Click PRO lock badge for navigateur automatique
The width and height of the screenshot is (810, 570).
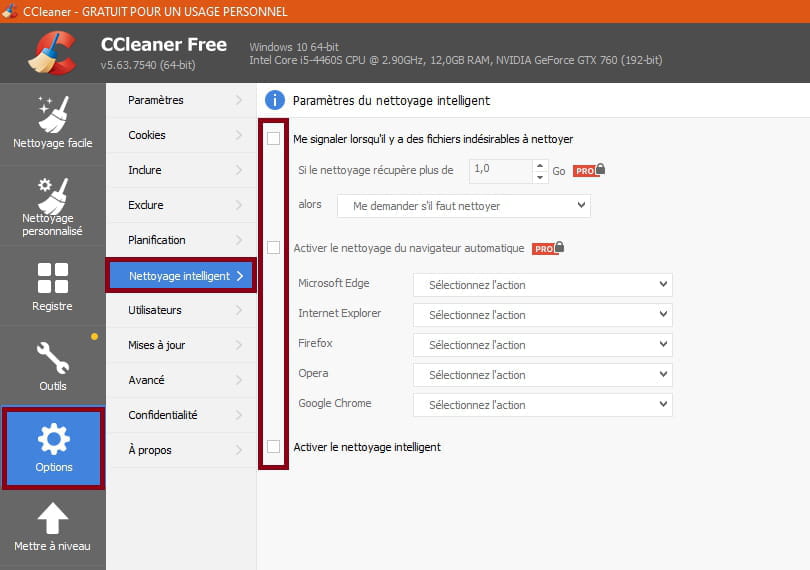click(548, 248)
